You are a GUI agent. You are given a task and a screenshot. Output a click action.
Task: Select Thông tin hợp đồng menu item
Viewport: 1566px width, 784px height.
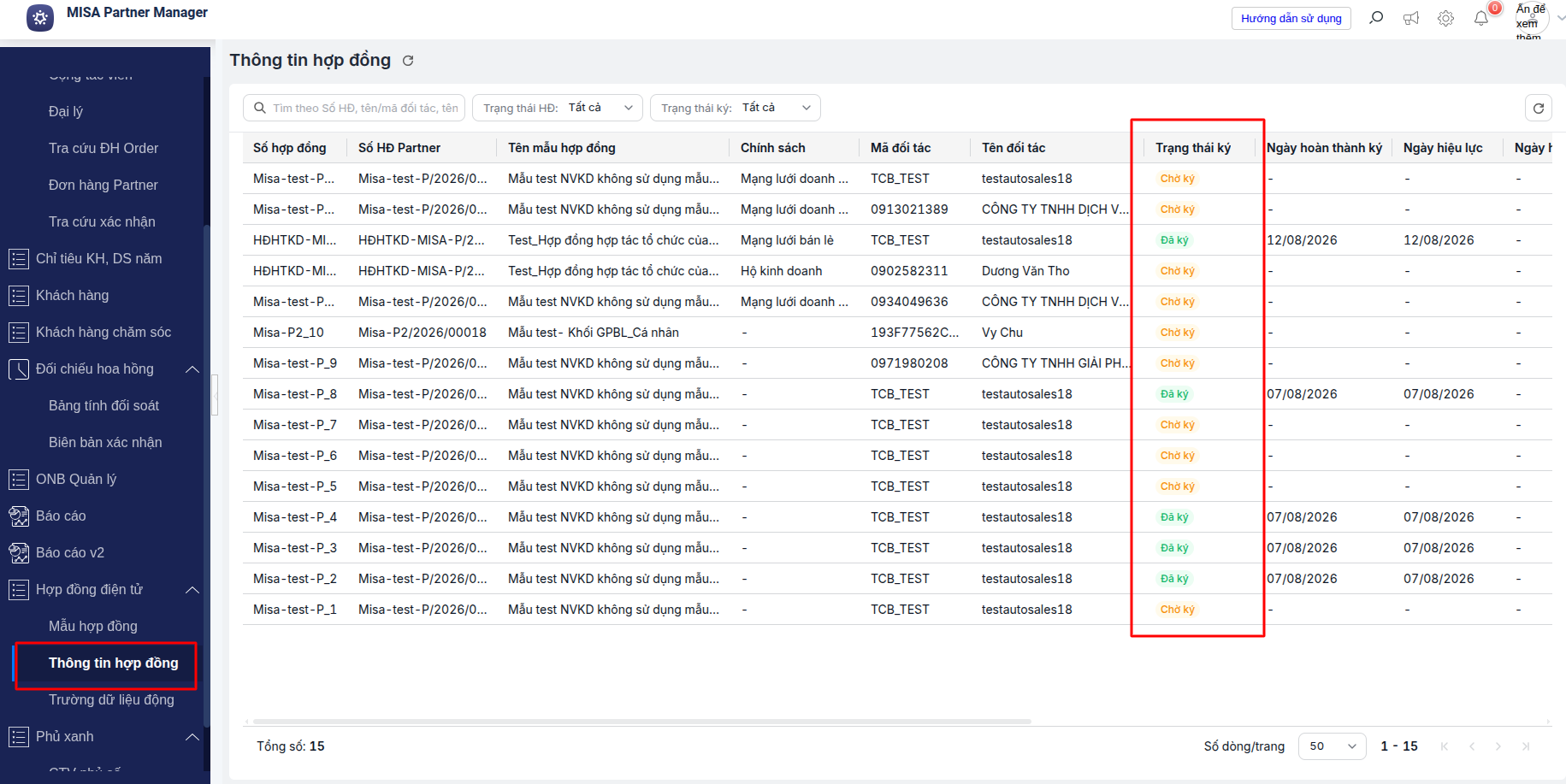coord(114,663)
